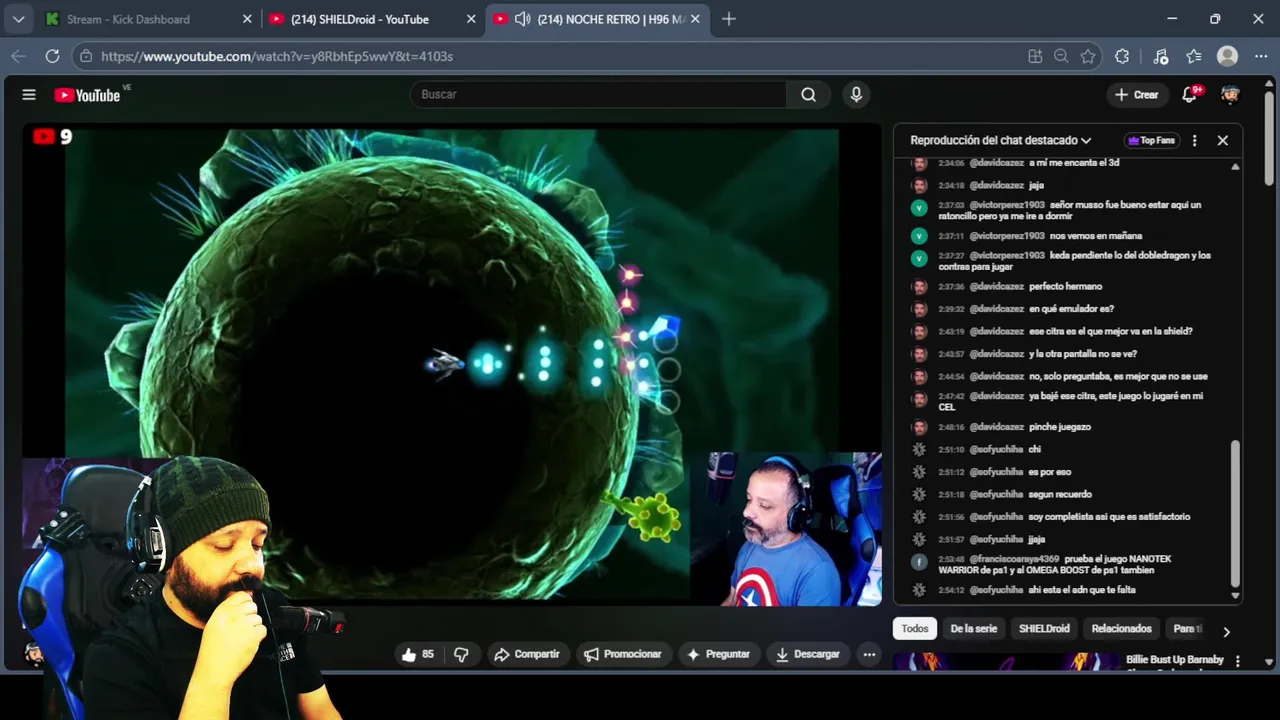
Task: Click on the video player area
Action: tap(452, 364)
